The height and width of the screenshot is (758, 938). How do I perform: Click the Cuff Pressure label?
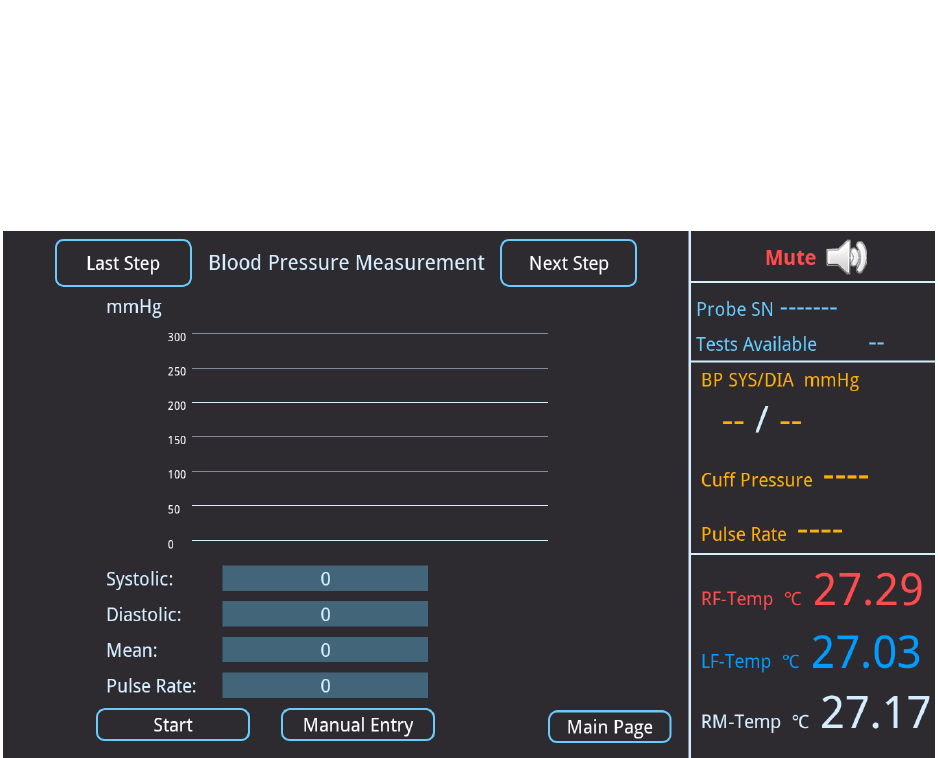[x=757, y=480]
